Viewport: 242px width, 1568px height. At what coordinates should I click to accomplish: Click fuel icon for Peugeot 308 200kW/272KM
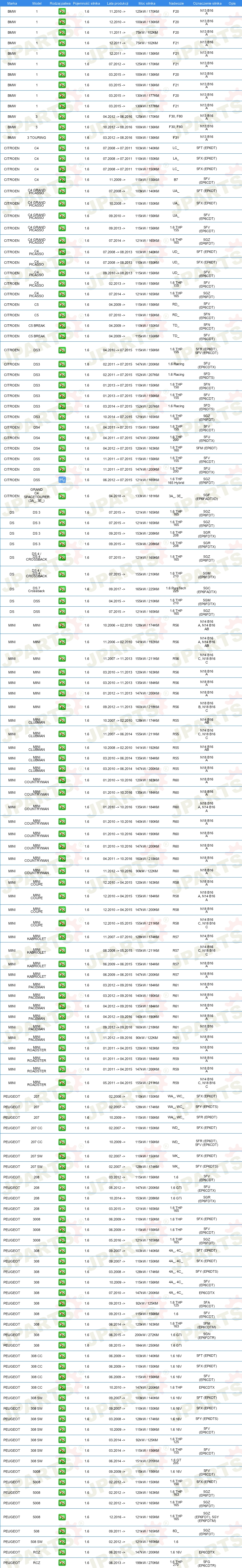point(62,1335)
